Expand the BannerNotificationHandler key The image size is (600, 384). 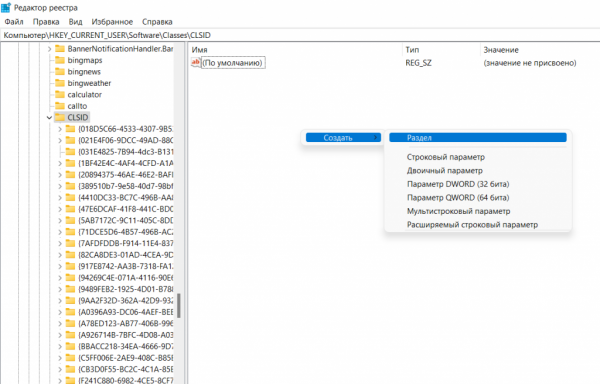point(49,49)
